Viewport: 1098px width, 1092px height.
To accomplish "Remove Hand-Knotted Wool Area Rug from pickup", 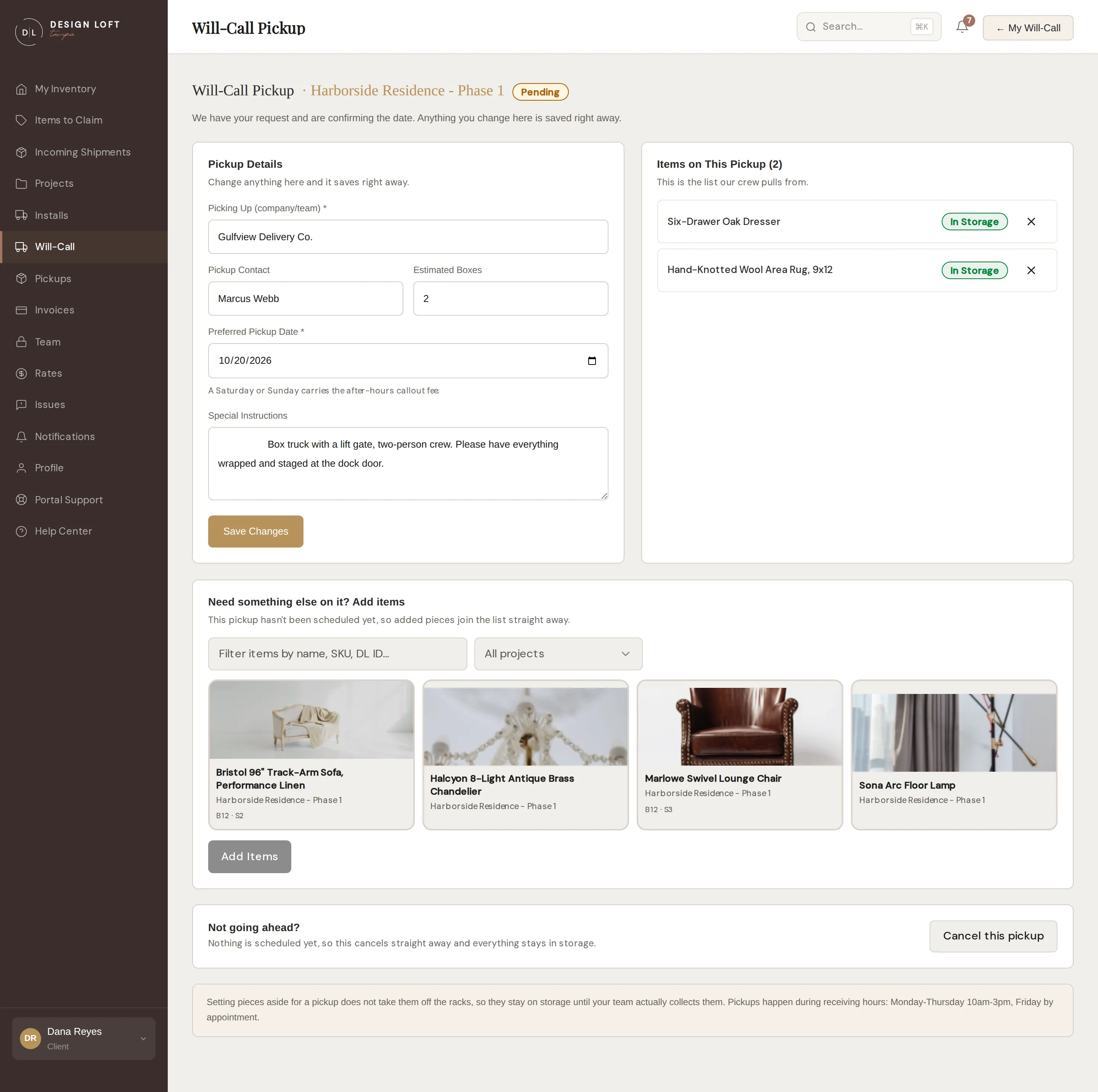I will [x=1031, y=271].
